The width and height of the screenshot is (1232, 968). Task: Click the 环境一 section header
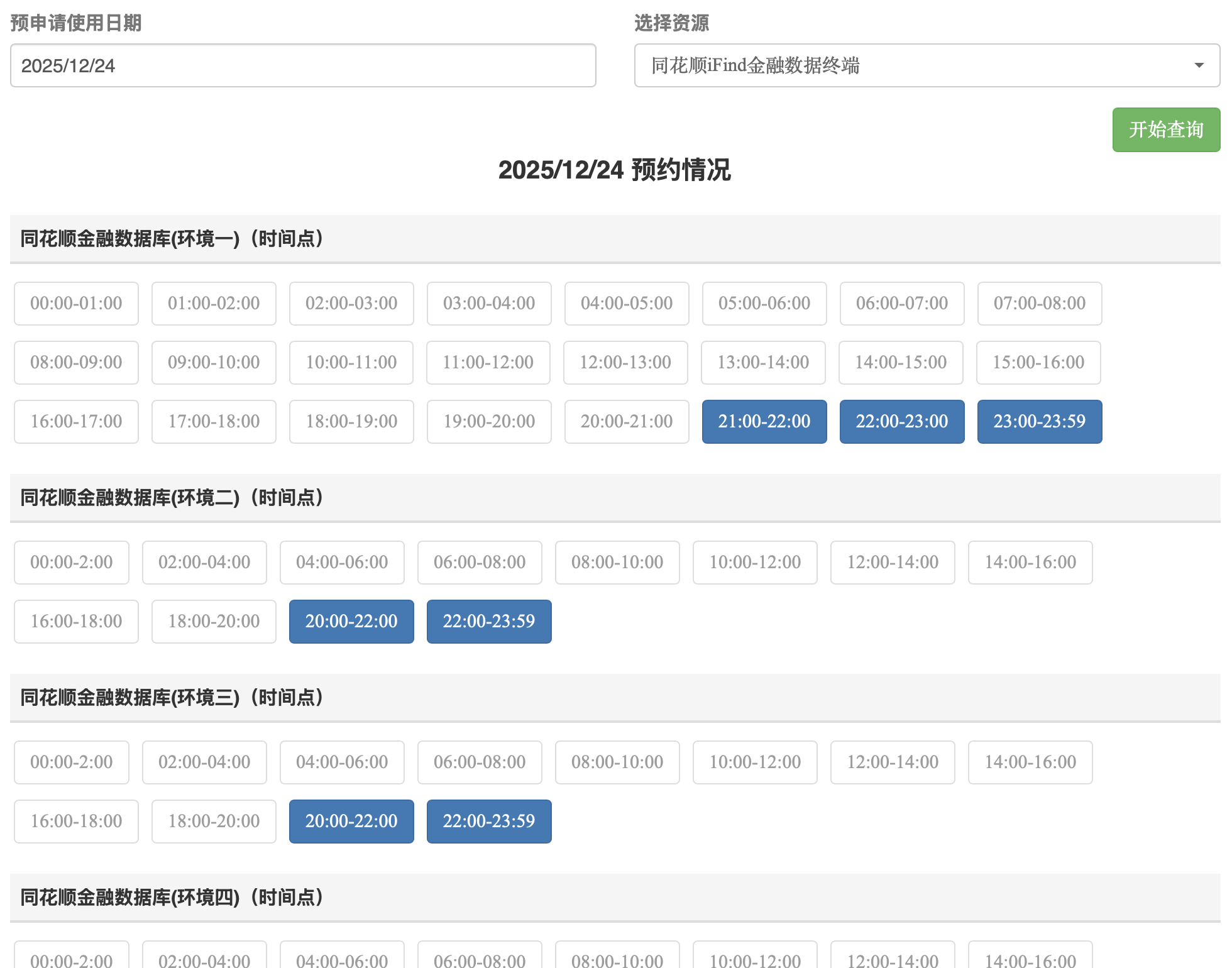[171, 239]
